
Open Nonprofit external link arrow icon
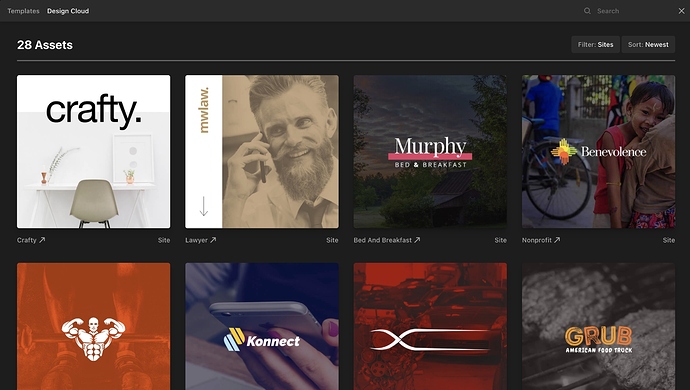(557, 240)
